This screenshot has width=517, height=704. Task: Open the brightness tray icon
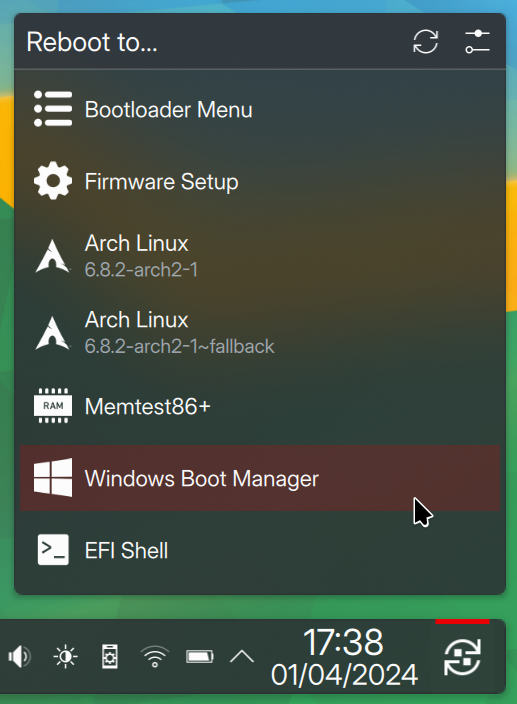(66, 657)
